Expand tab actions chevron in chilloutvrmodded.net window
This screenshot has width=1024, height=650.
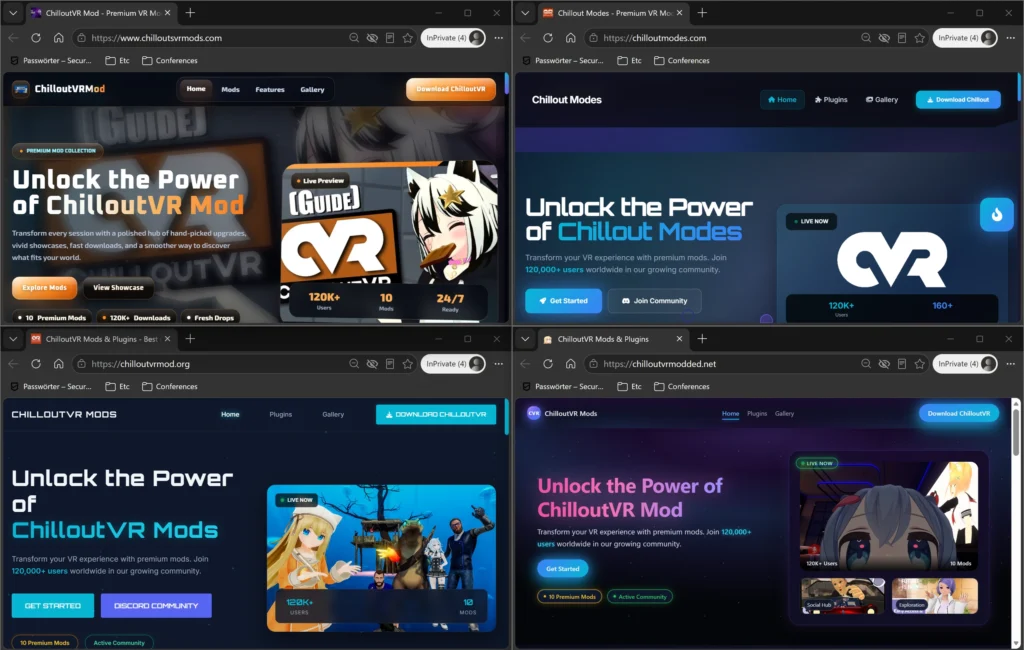[525, 338]
